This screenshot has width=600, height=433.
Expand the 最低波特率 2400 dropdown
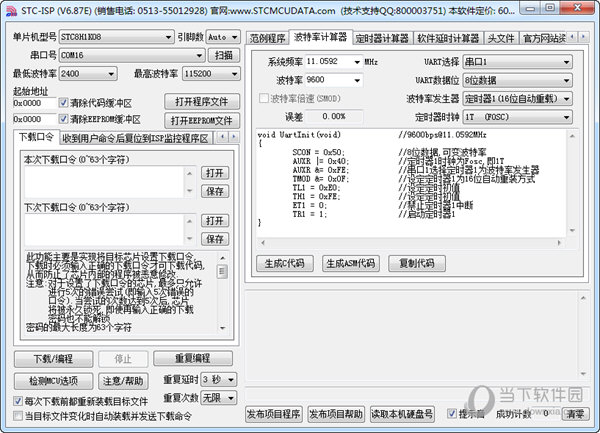point(88,74)
